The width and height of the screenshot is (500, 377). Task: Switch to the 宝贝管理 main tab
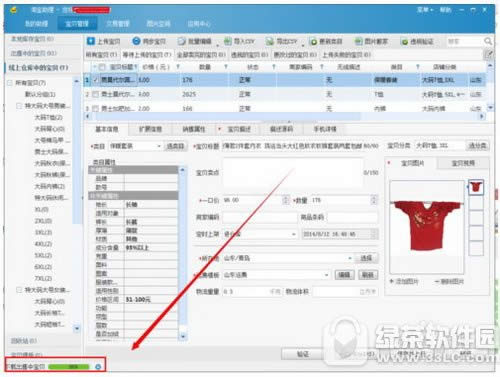point(77,24)
